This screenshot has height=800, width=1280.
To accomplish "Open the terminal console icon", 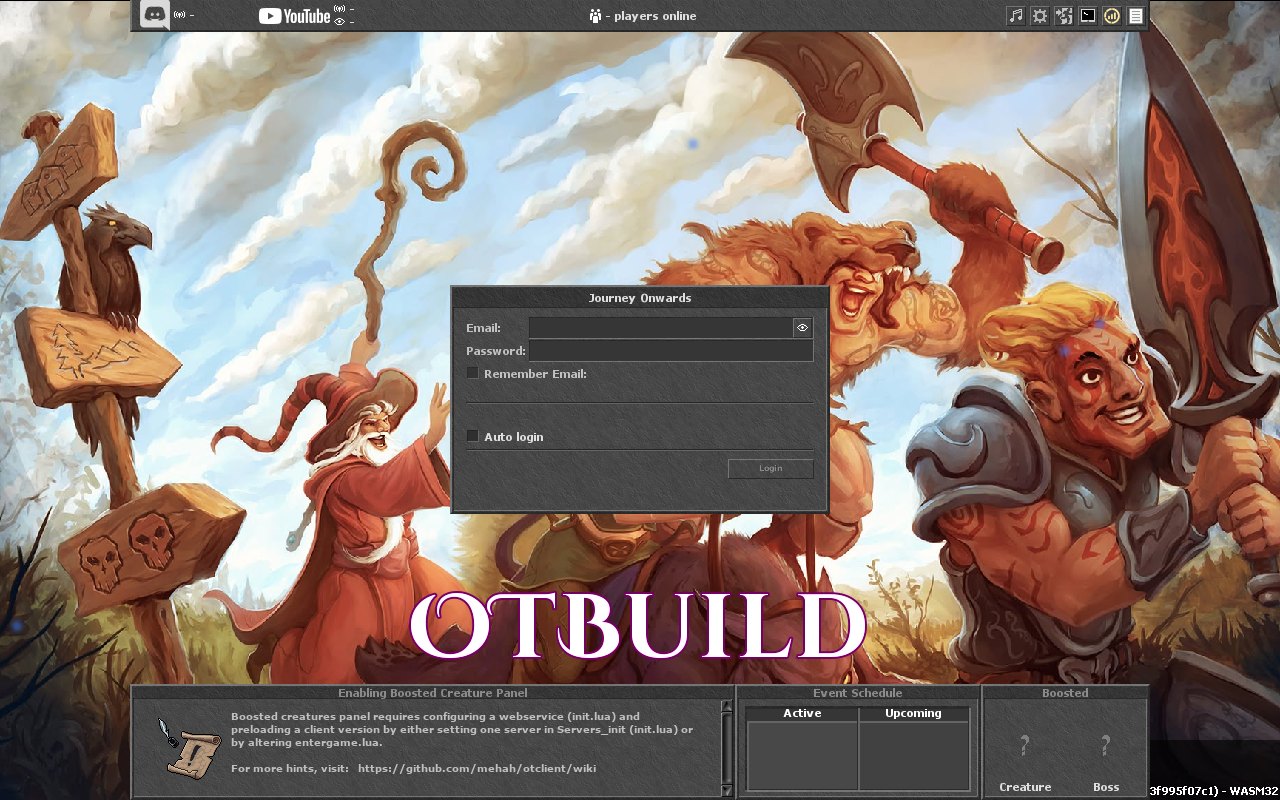I will point(1088,16).
